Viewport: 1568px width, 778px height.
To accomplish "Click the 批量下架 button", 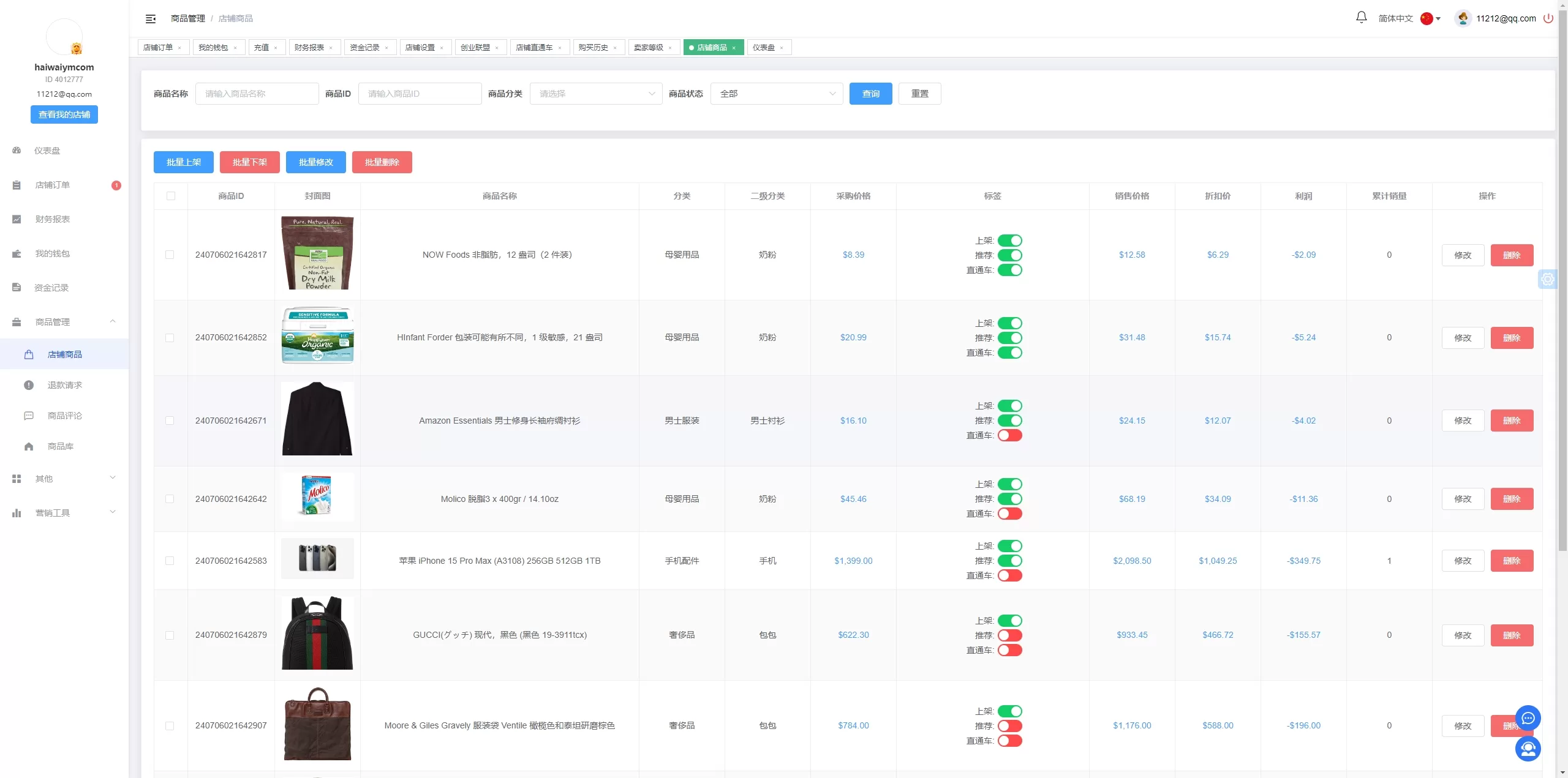I will 249,162.
